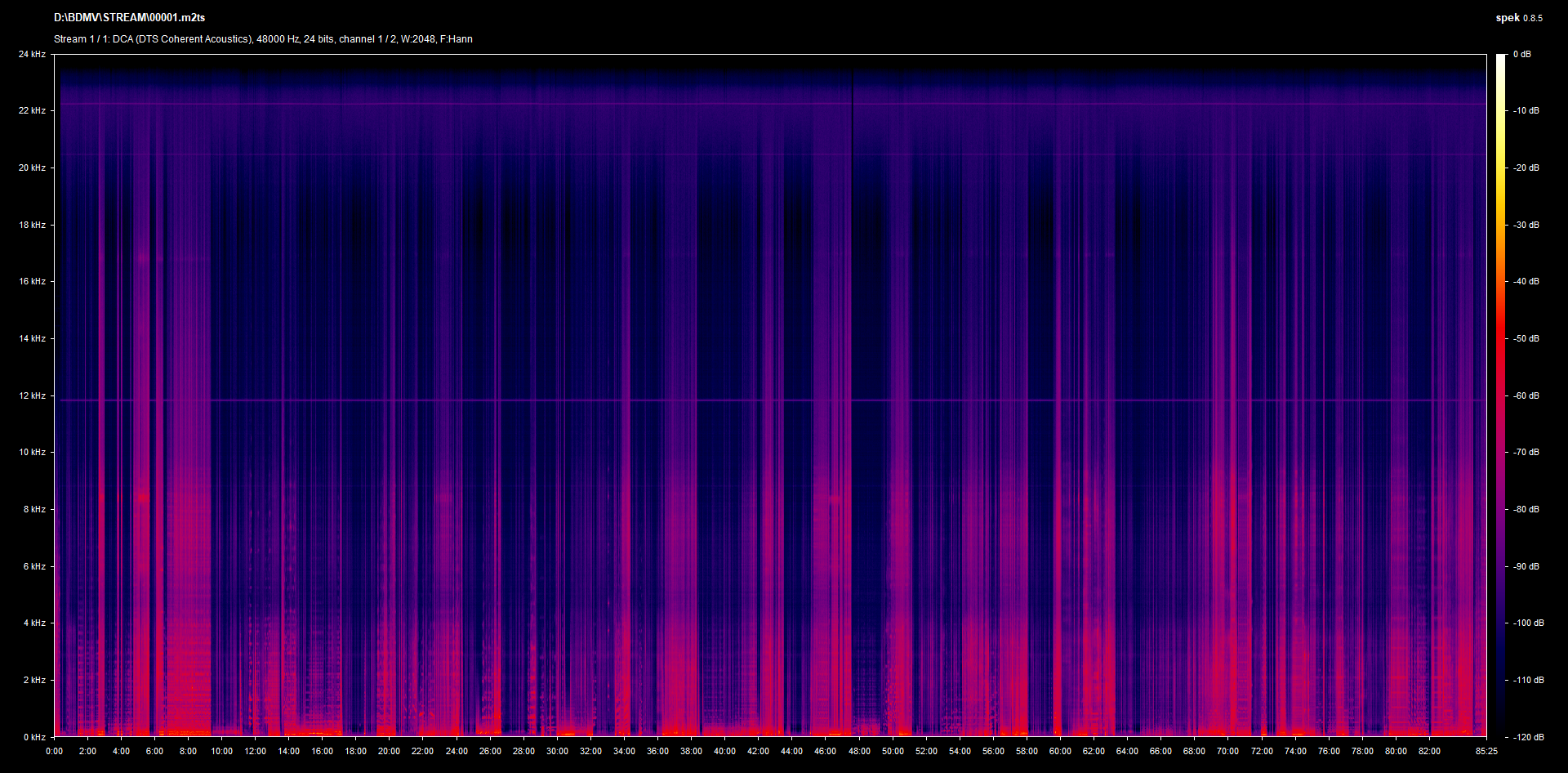Click the 0 dB label on color scale

point(1521,54)
